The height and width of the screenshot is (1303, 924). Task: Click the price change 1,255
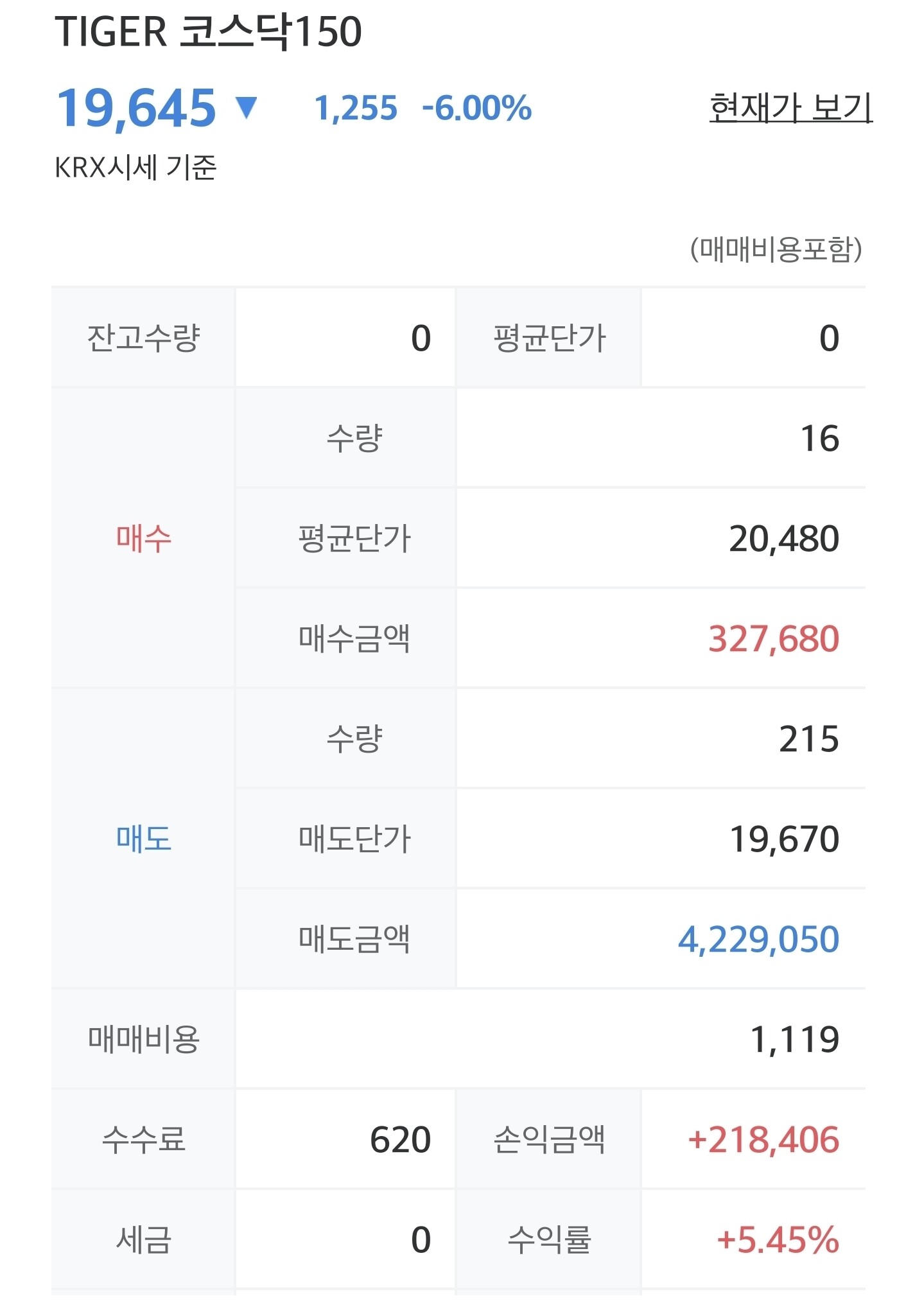(356, 108)
